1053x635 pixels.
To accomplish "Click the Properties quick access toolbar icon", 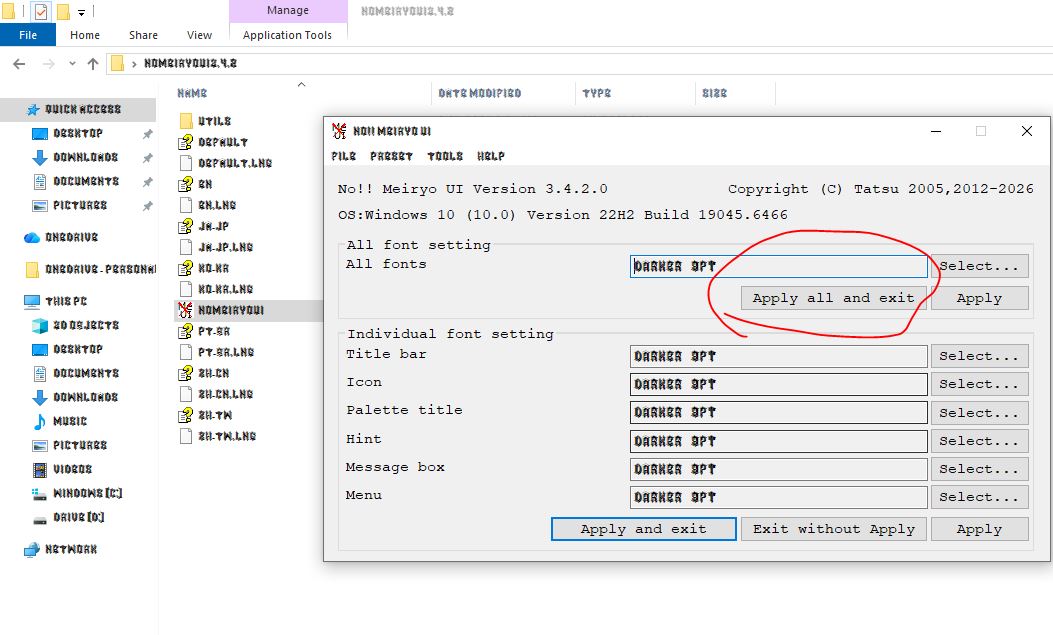I will 41,11.
